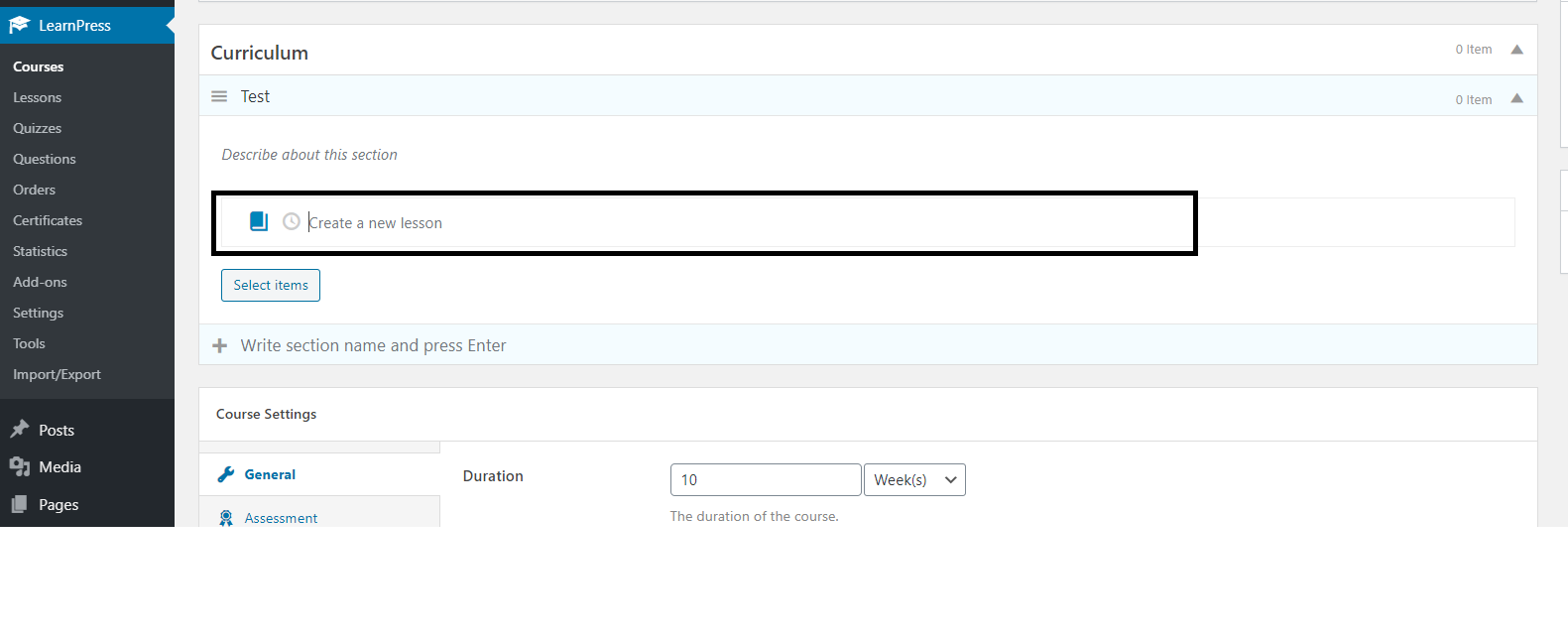Screen dimensions: 1568x643
Task: Click the plus icon to add section
Action: [220, 345]
